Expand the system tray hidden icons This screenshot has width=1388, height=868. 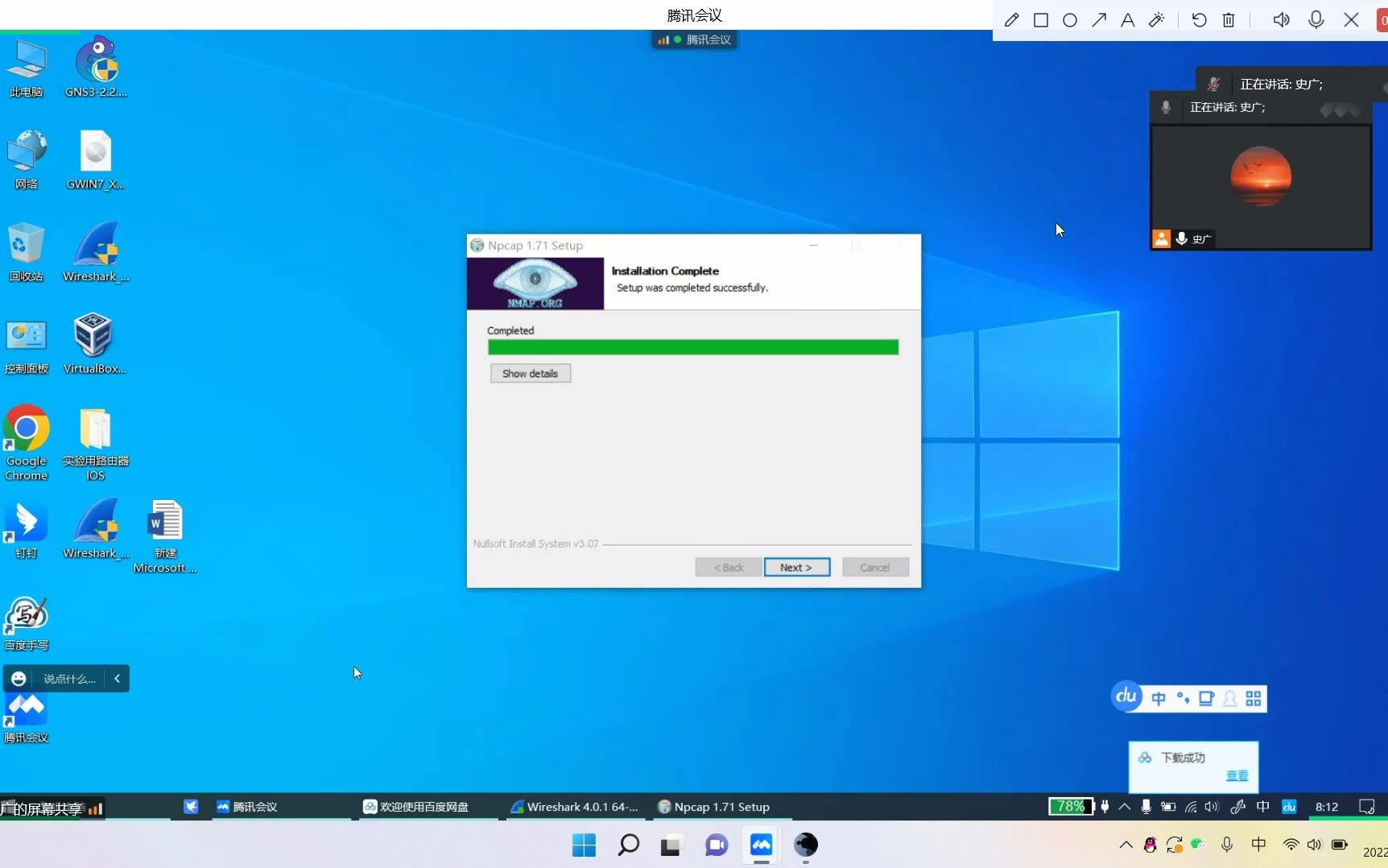1126,845
